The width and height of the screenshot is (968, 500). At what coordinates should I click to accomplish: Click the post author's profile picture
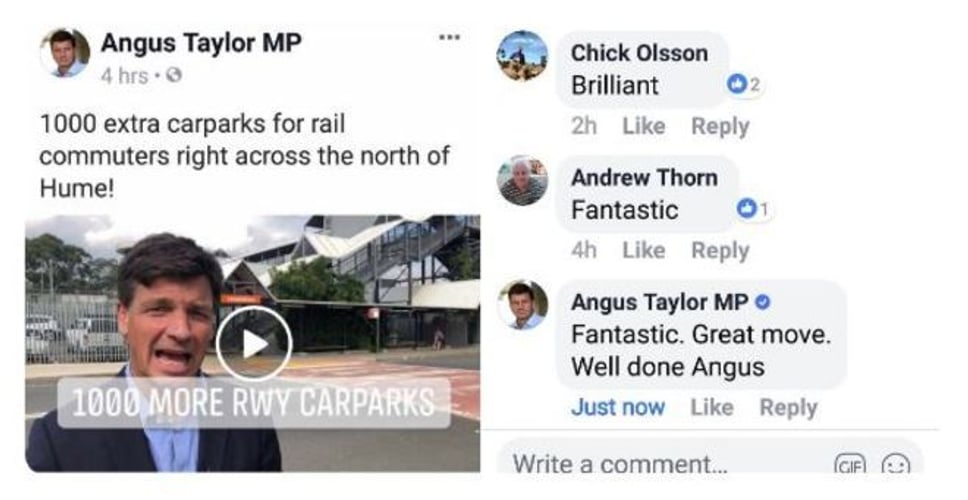(x=64, y=54)
